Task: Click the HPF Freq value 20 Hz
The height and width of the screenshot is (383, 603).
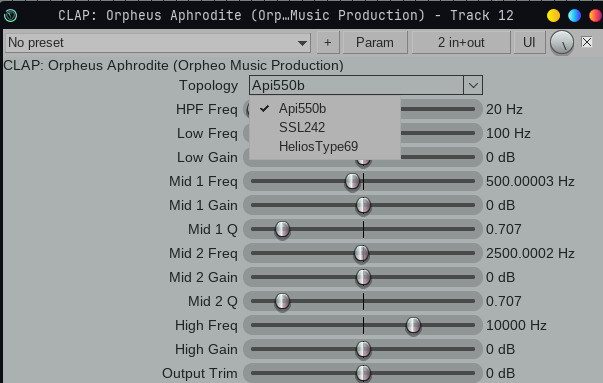Action: click(504, 110)
